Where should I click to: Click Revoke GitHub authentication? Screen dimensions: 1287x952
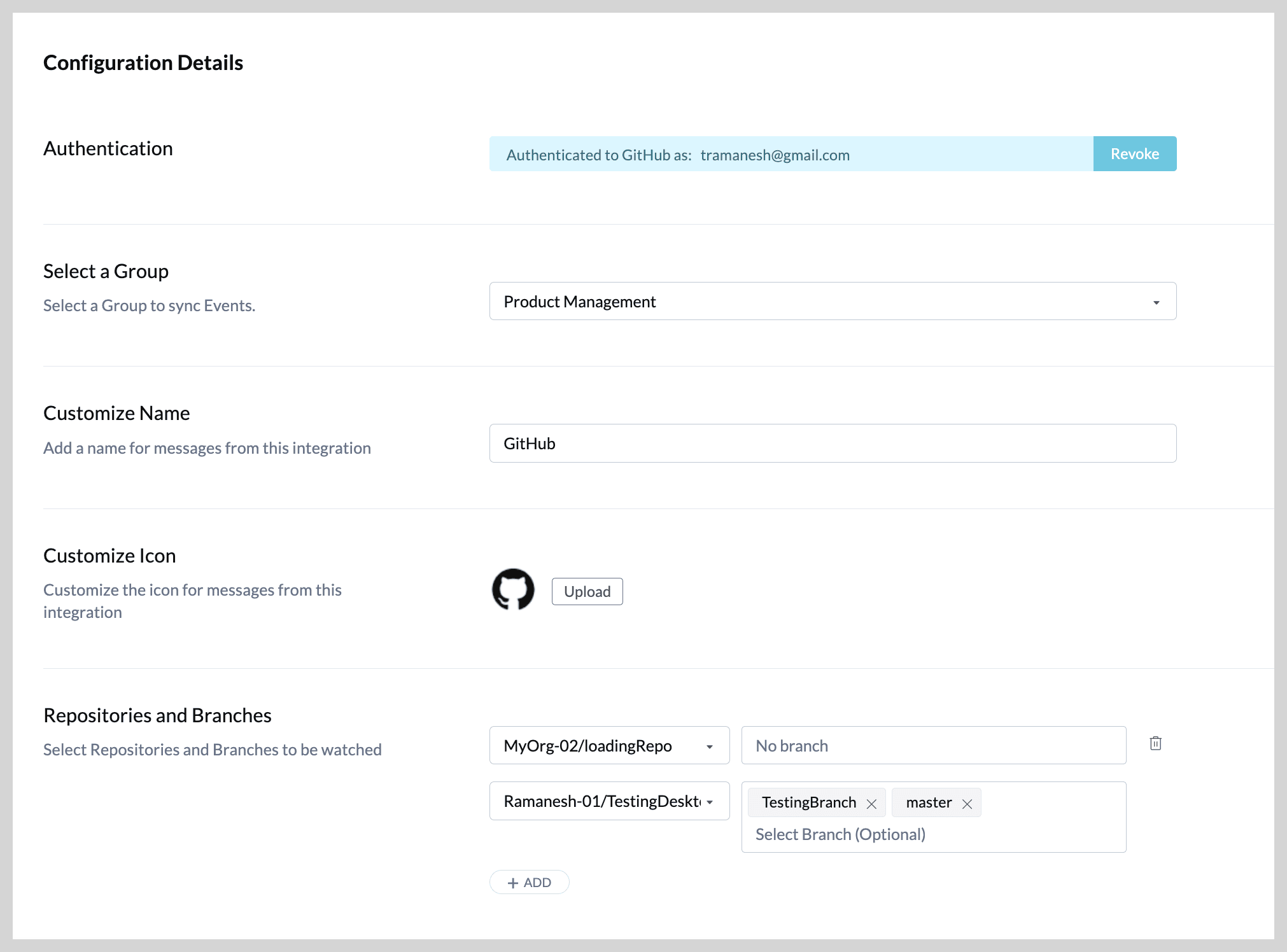[x=1134, y=154]
